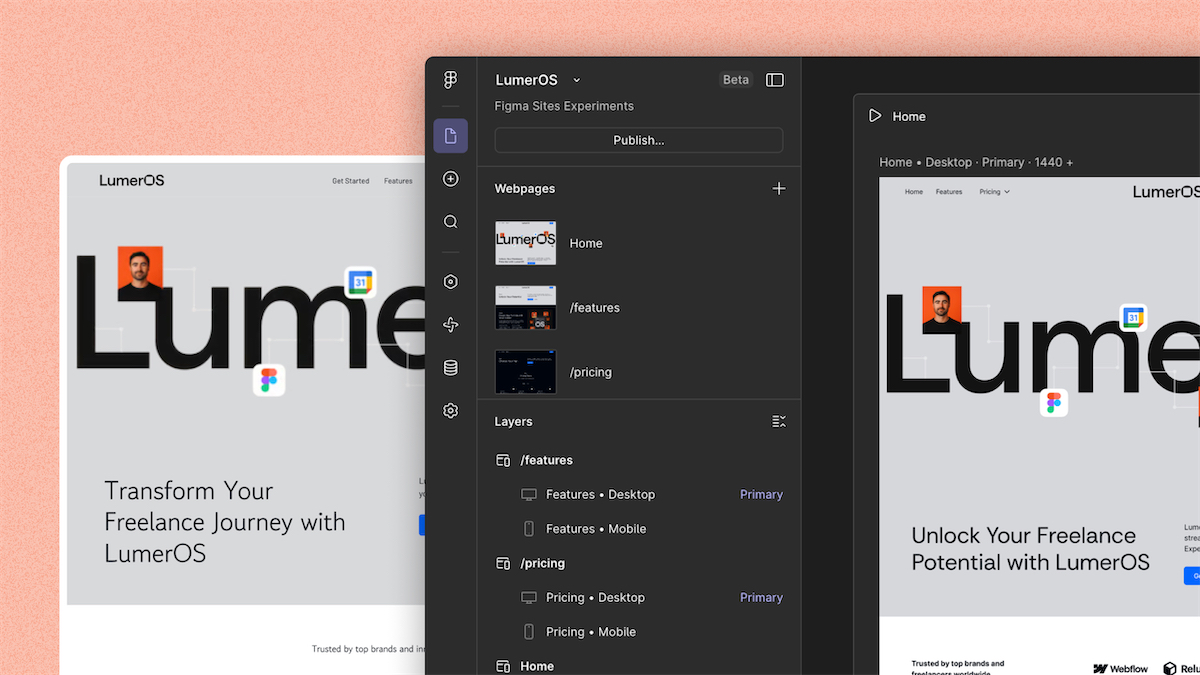1200x675 pixels.
Task: Select the Home webpage thumbnail
Action: (x=526, y=243)
